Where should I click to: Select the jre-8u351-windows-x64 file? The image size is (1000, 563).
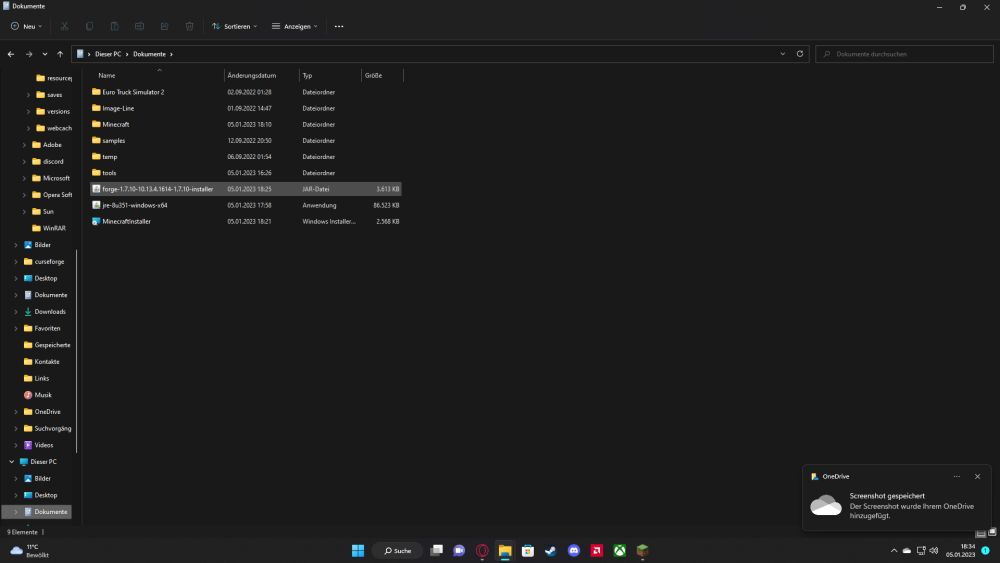tap(246, 205)
